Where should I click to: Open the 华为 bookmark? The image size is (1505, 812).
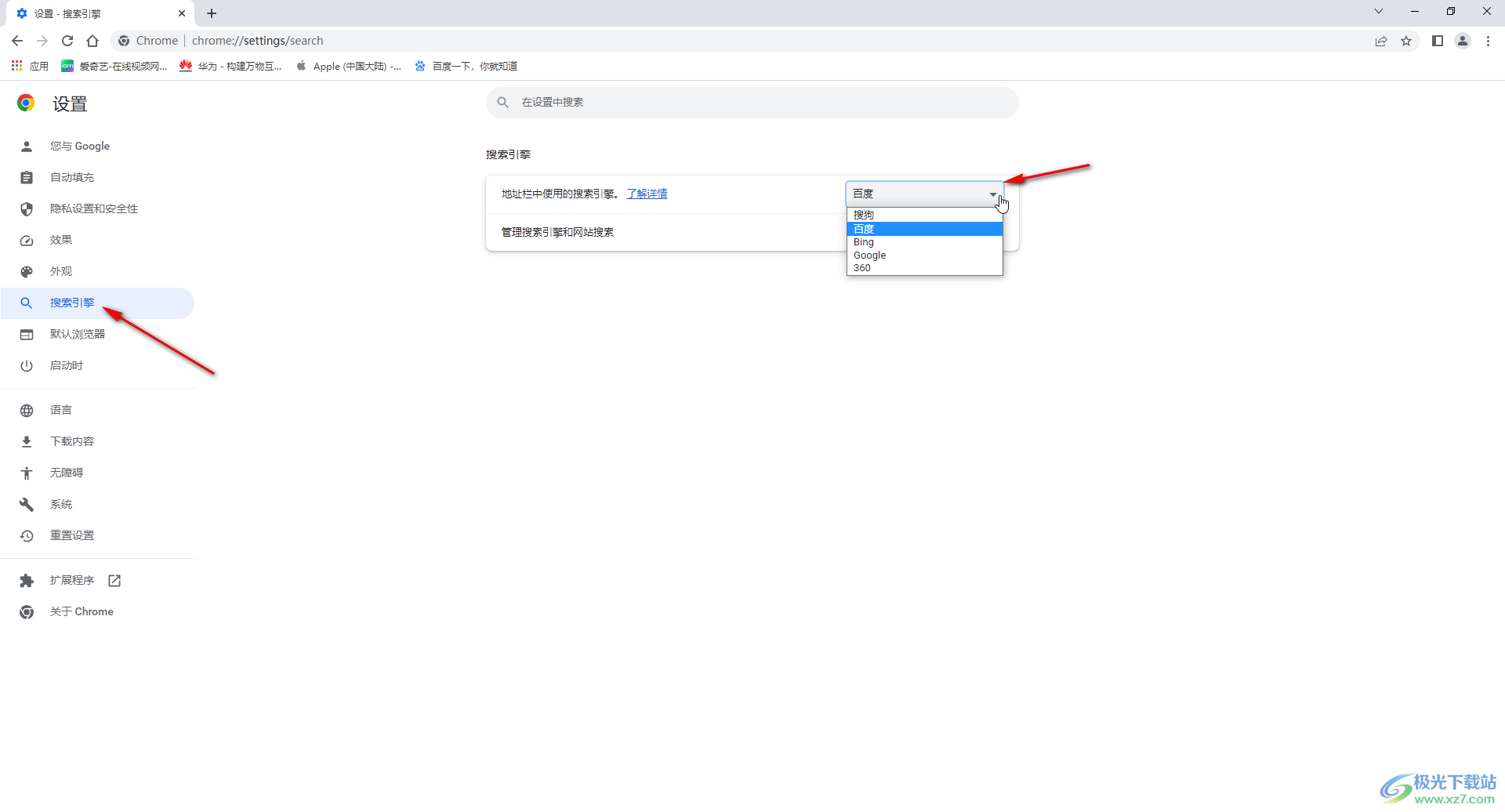click(x=230, y=66)
